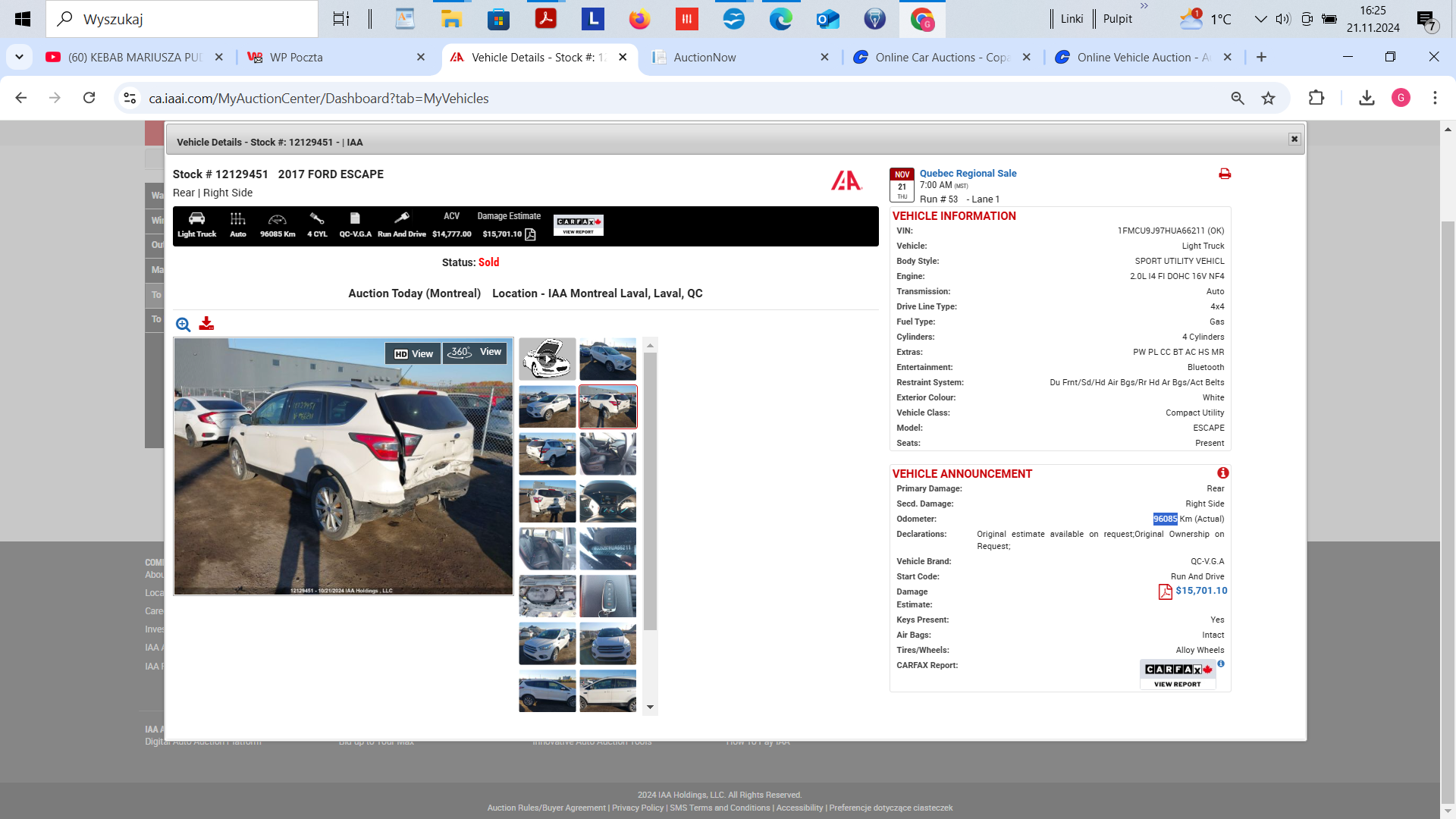Viewport: 1456px width, 819px height.
Task: Bookmark this page with star
Action: pos(1268,98)
